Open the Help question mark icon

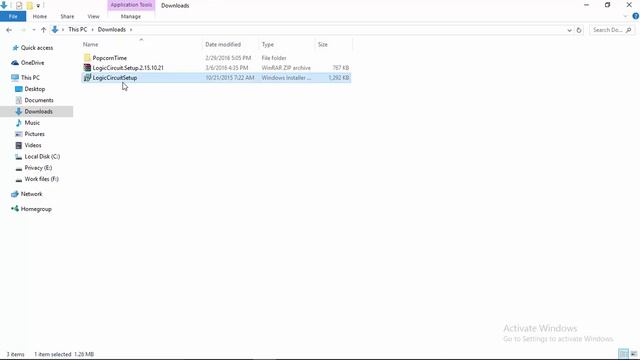(x=636, y=16)
